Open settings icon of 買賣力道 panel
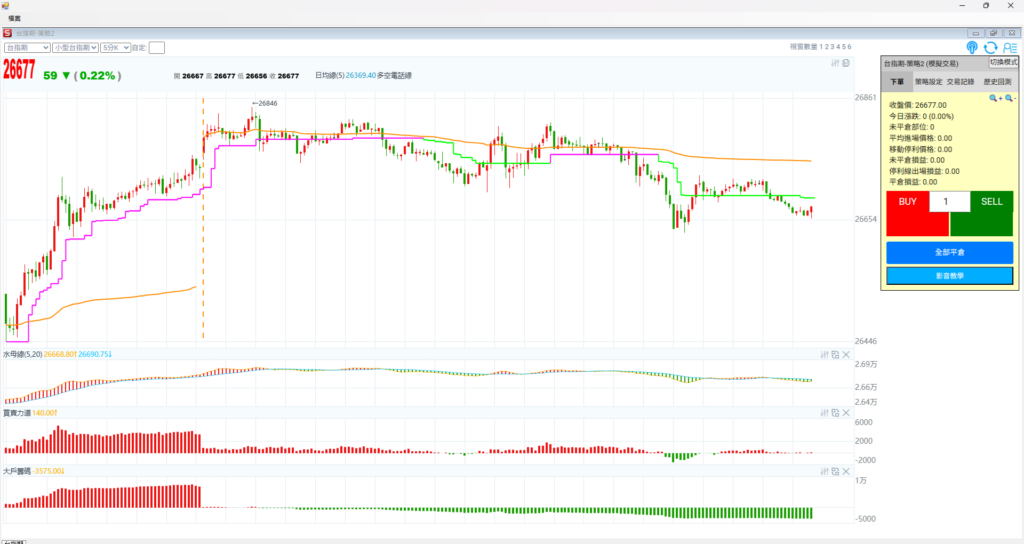 [824, 412]
